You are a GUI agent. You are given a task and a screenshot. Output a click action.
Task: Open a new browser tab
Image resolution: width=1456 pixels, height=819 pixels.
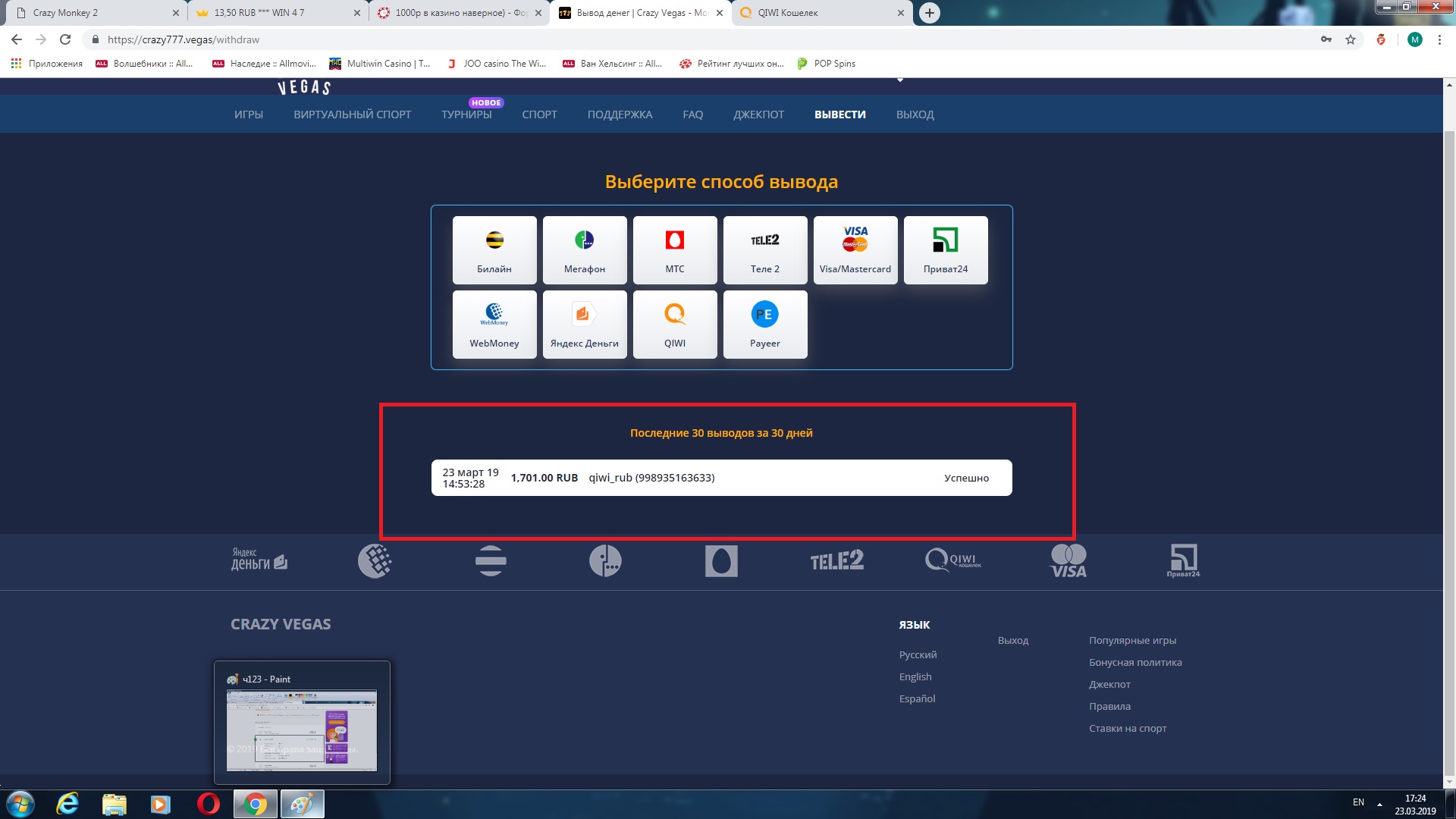[930, 13]
